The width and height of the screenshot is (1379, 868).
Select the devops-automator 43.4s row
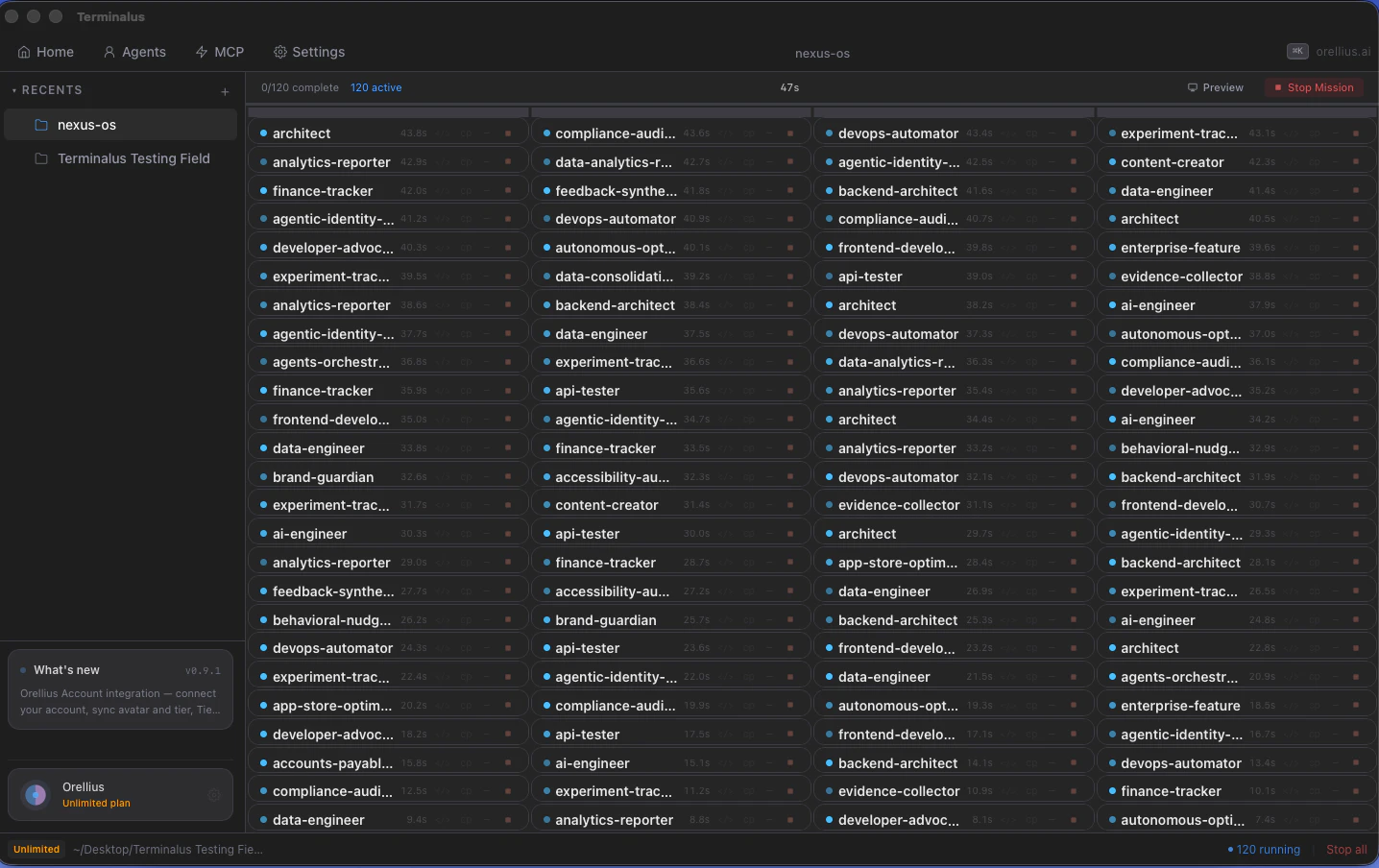954,133
